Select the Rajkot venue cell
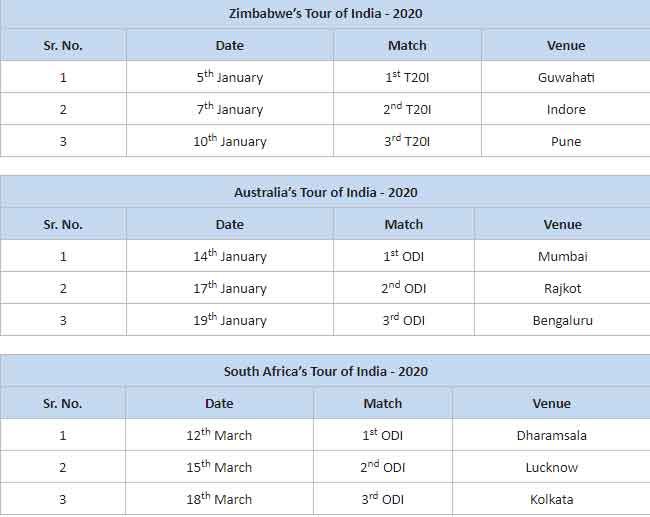This screenshot has height=517, width=650. point(563,288)
